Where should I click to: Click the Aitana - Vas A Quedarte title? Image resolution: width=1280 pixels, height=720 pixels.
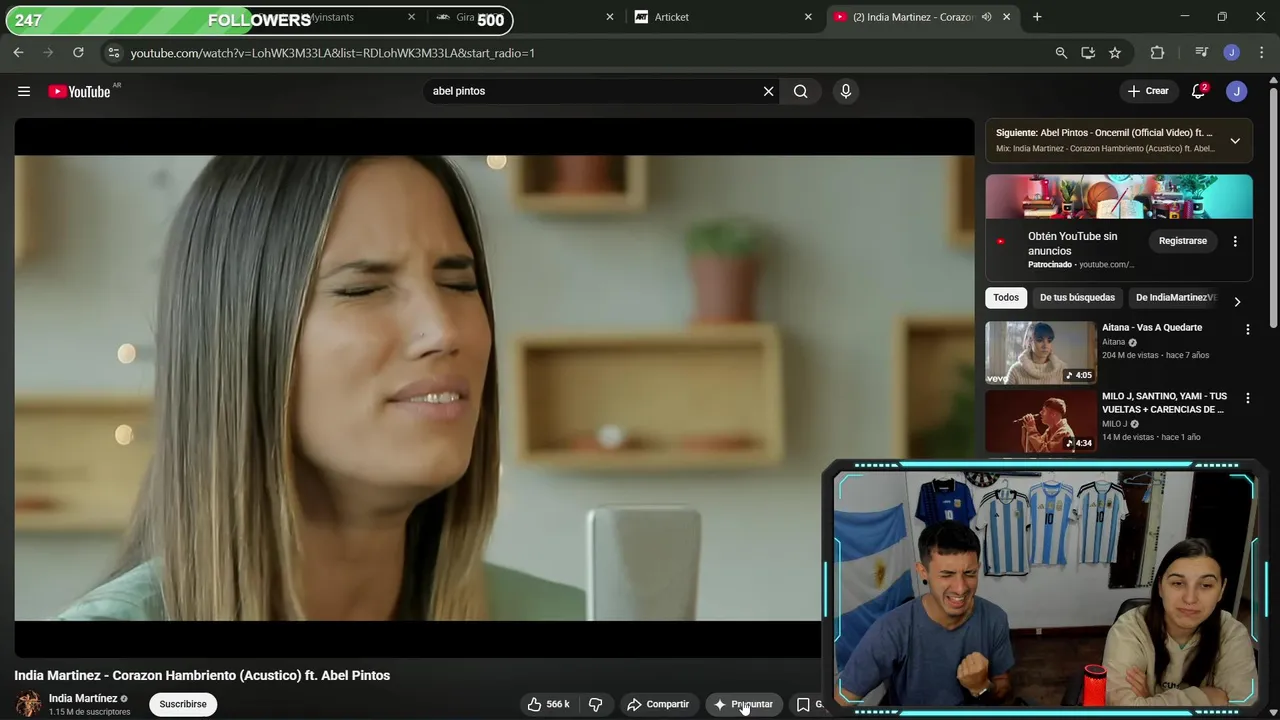click(x=1152, y=327)
